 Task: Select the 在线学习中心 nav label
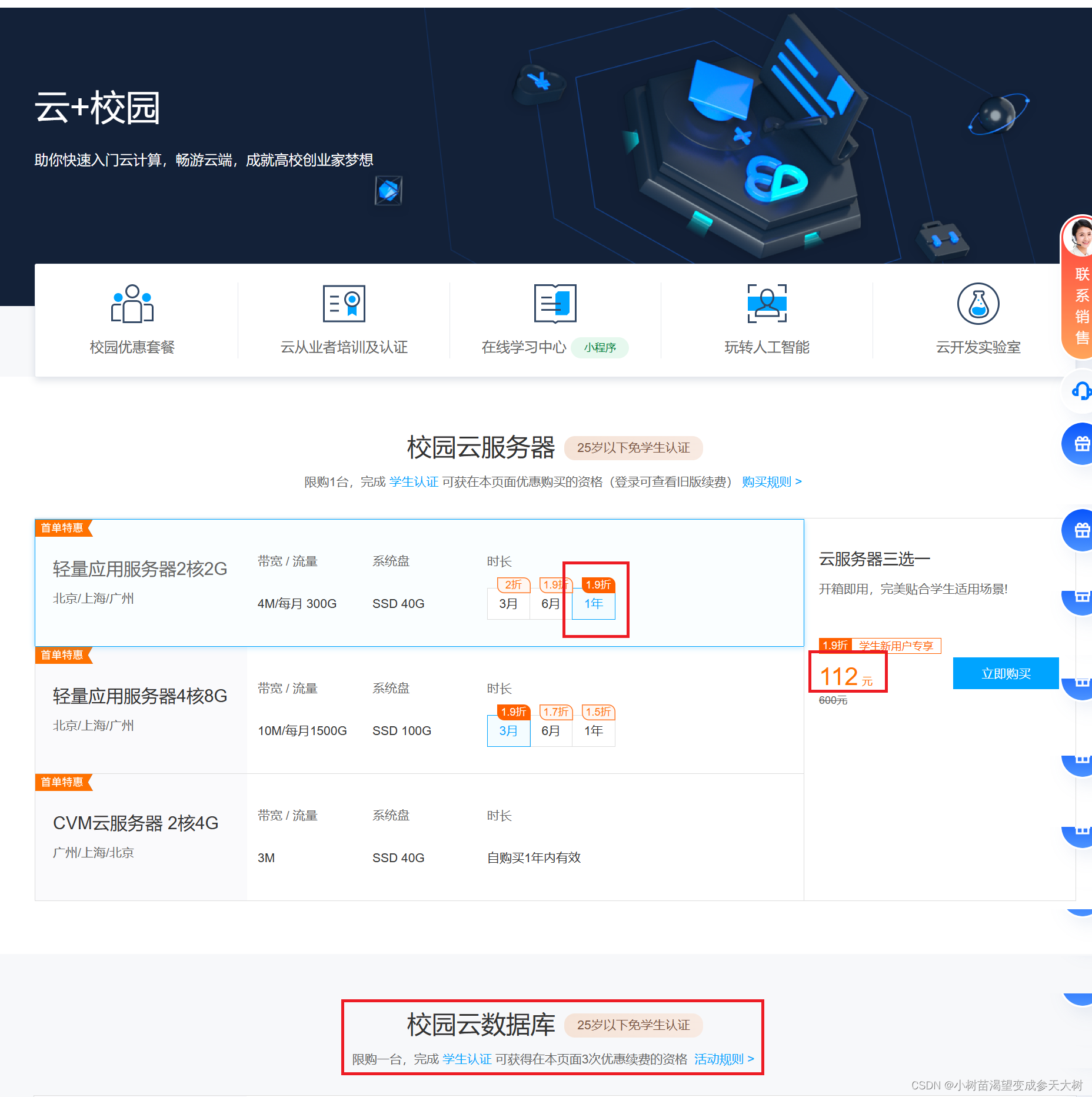tap(524, 347)
